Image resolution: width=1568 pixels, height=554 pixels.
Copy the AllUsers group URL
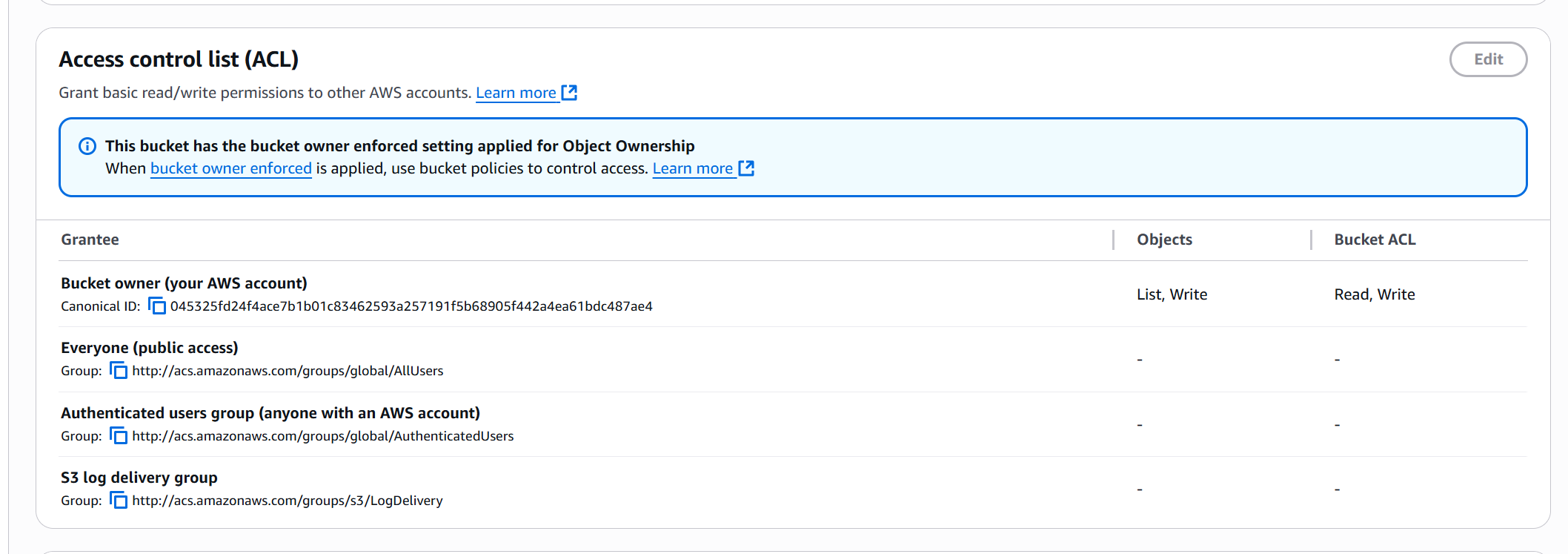(119, 370)
